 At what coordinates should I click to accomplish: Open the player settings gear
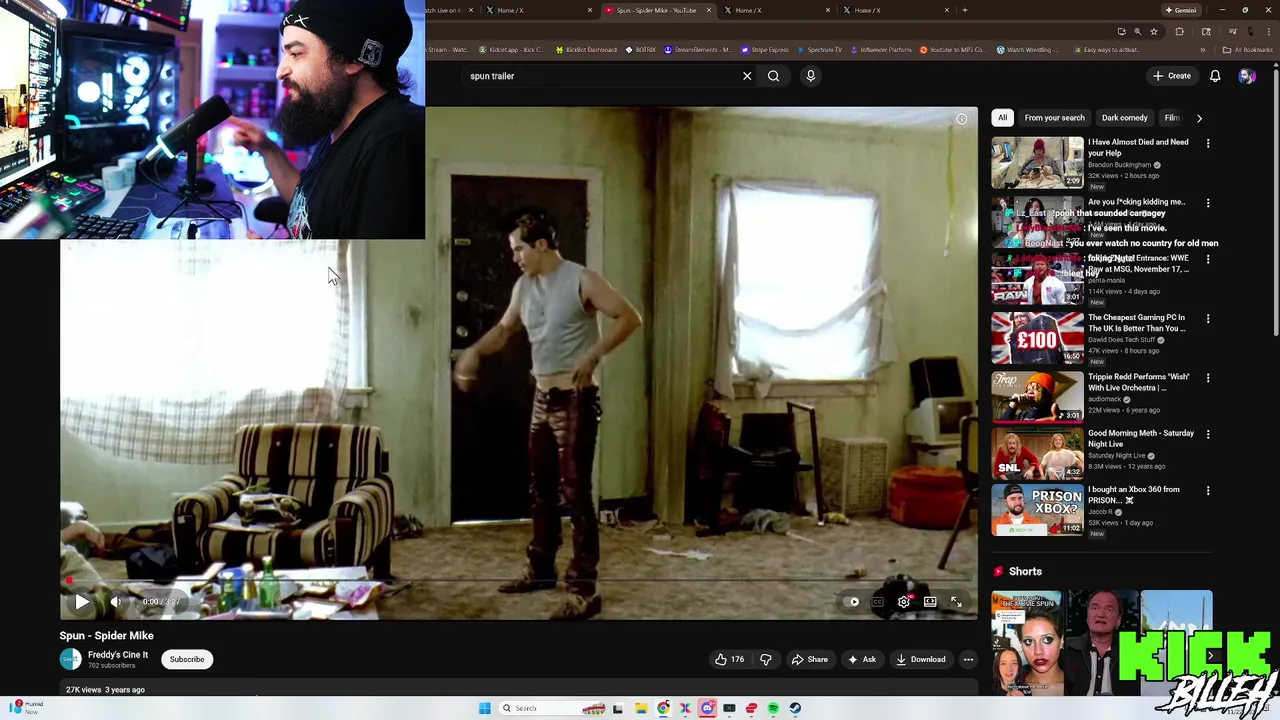[x=904, y=602]
